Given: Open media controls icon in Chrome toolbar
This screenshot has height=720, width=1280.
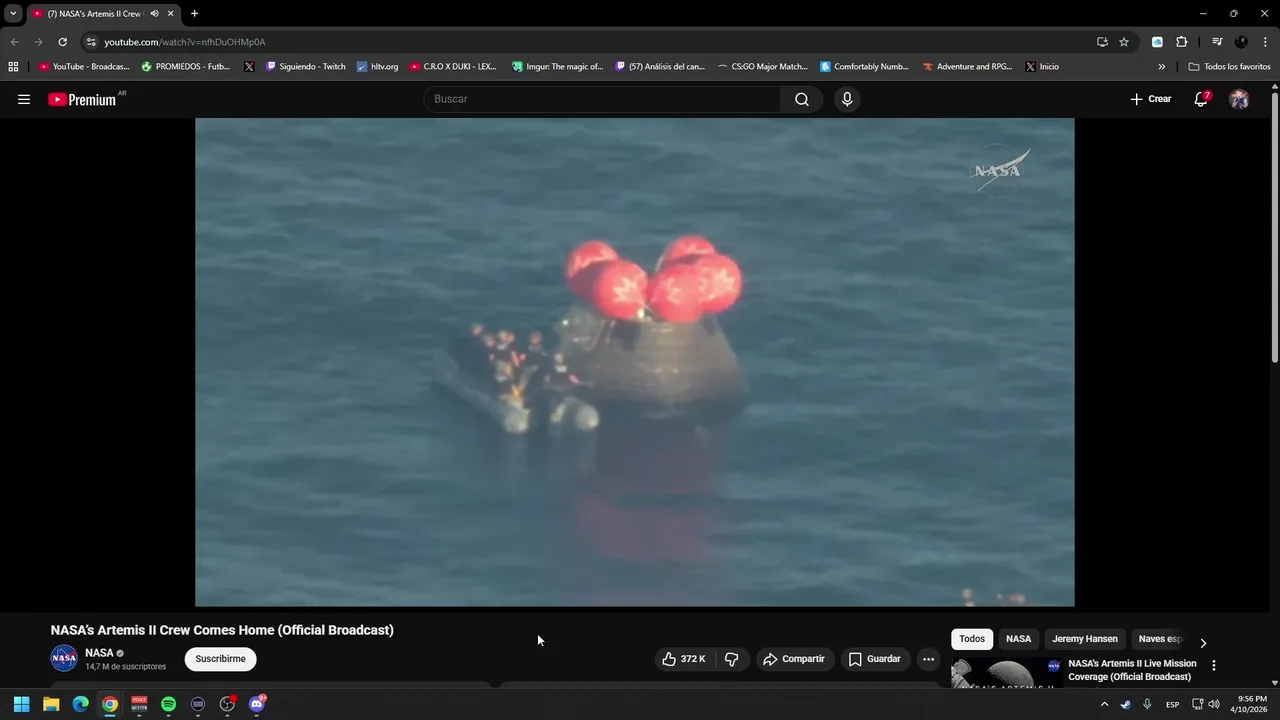Looking at the screenshot, I should 1217,42.
